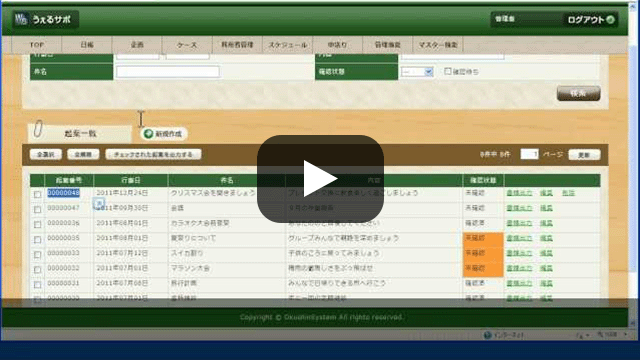Open the うぇるサポ logo home link
The height and width of the screenshot is (360, 640).
pos(44,19)
